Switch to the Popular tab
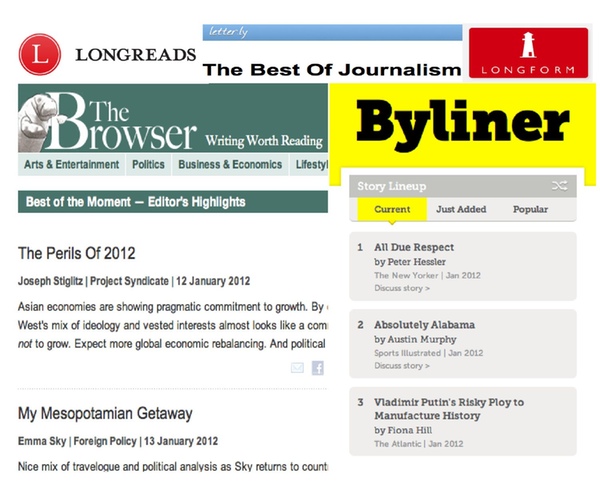This screenshot has height=485, width=600. pyautogui.click(x=530, y=209)
